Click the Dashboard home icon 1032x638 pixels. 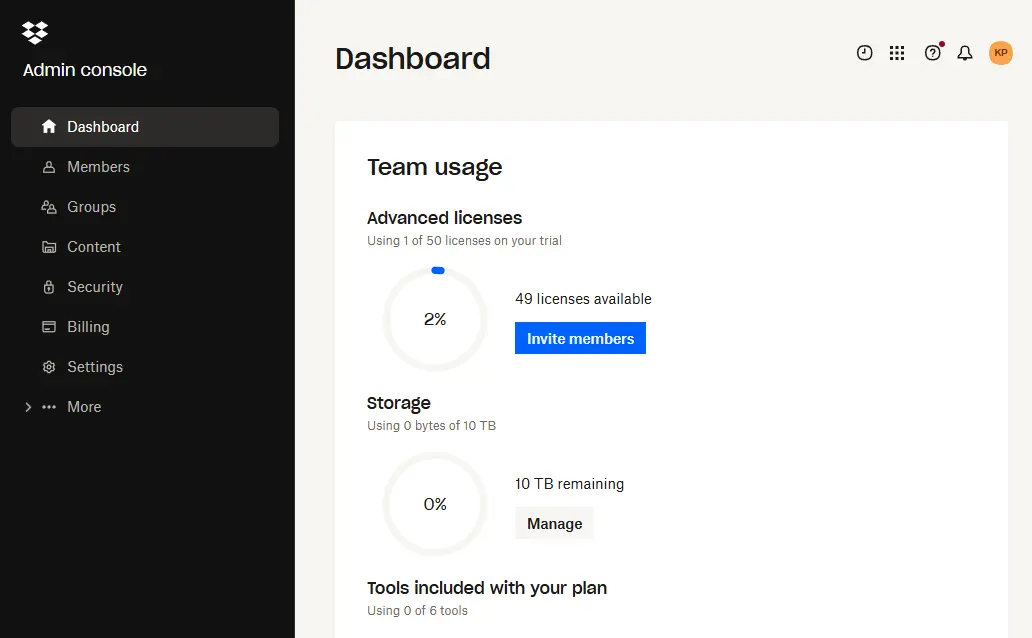tap(49, 126)
